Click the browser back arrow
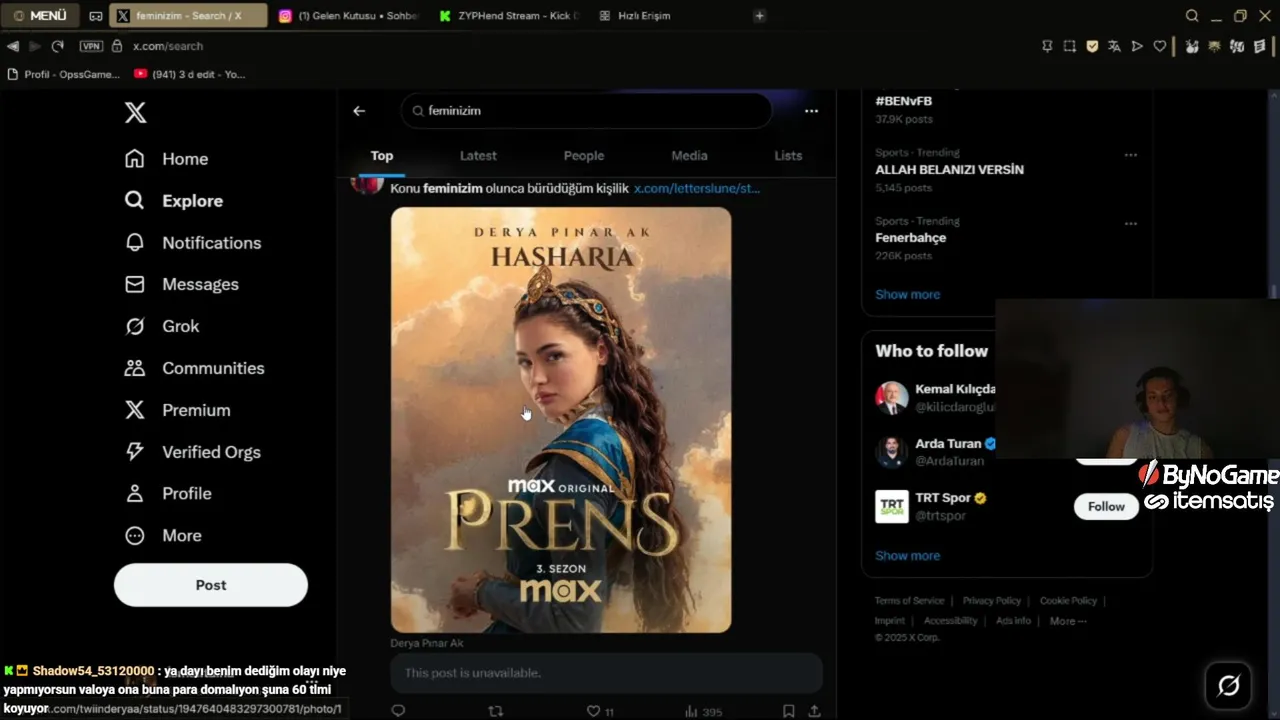This screenshot has width=1280, height=720. 13,46
